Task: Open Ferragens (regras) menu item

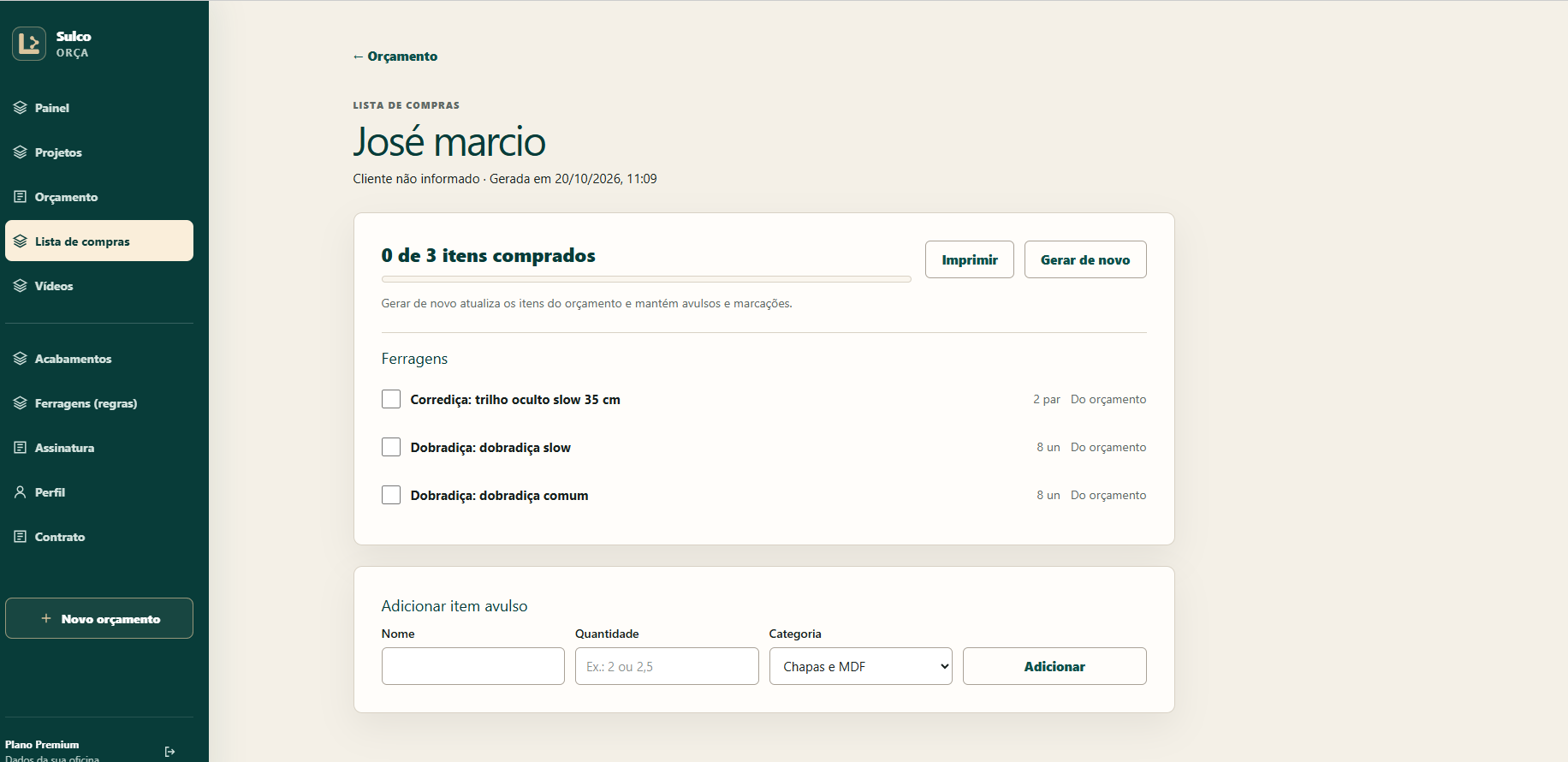Action: (99, 403)
